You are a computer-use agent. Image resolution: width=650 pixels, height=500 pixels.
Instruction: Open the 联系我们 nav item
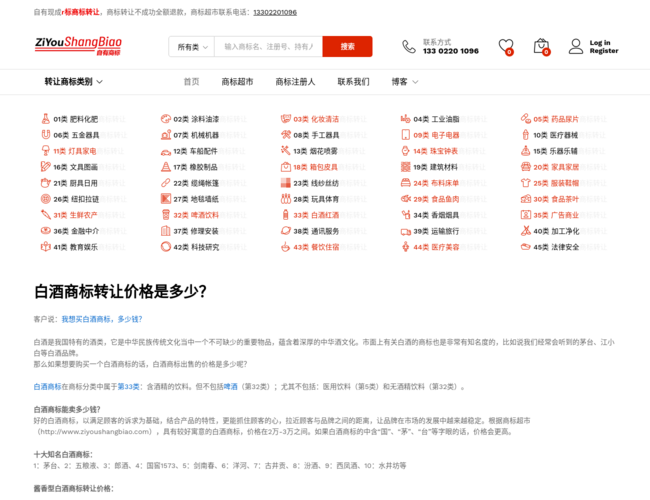(353, 82)
